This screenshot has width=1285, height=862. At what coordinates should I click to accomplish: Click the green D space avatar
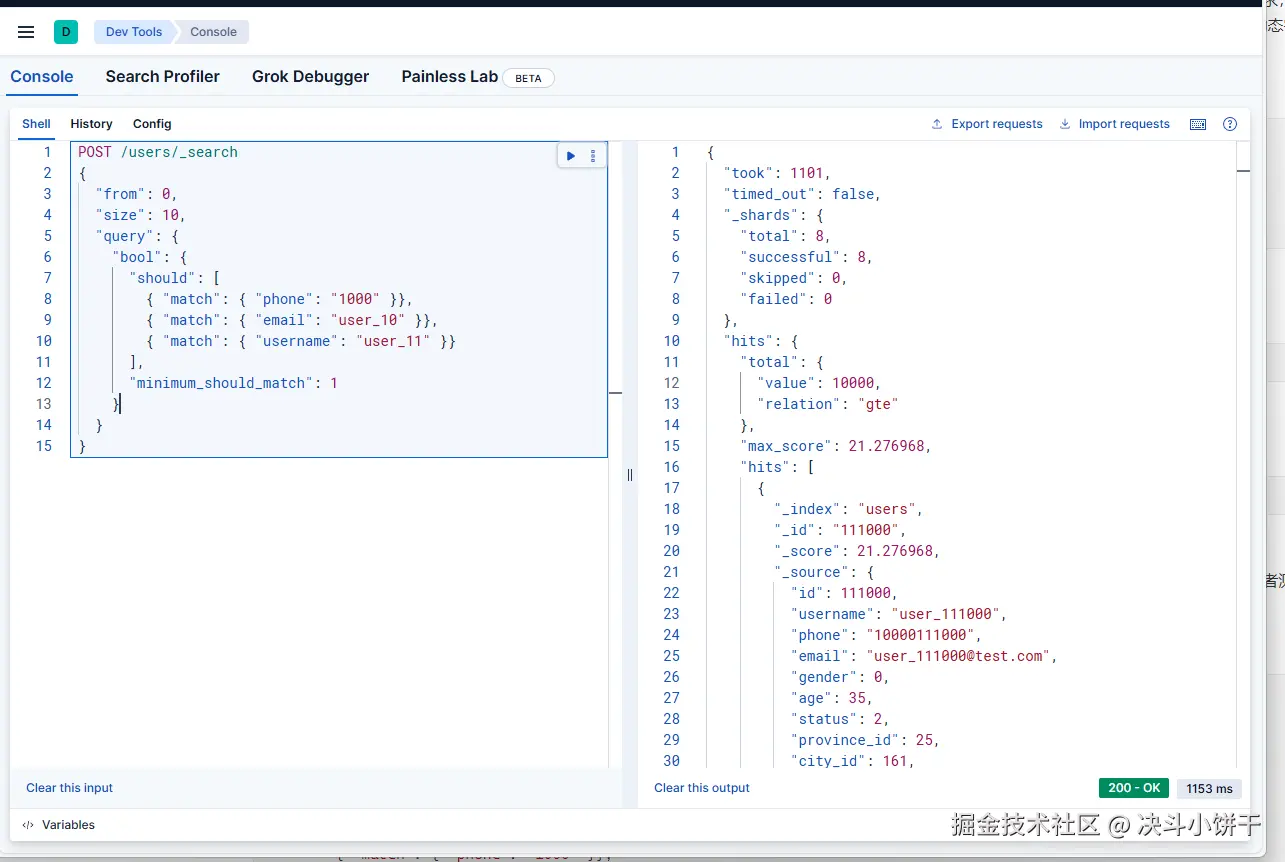click(x=66, y=32)
